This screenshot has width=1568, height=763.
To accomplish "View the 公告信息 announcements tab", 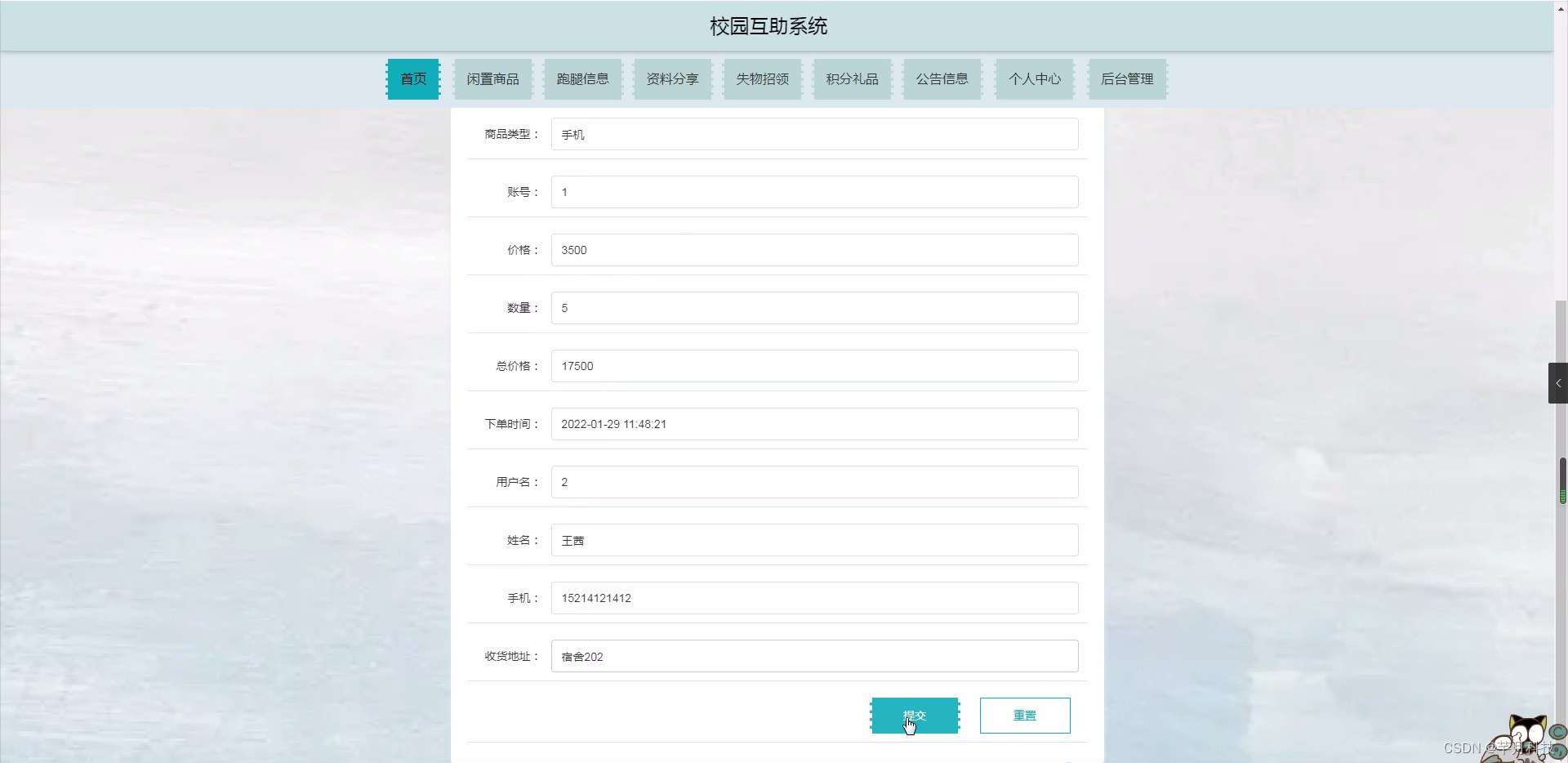I will (x=942, y=78).
